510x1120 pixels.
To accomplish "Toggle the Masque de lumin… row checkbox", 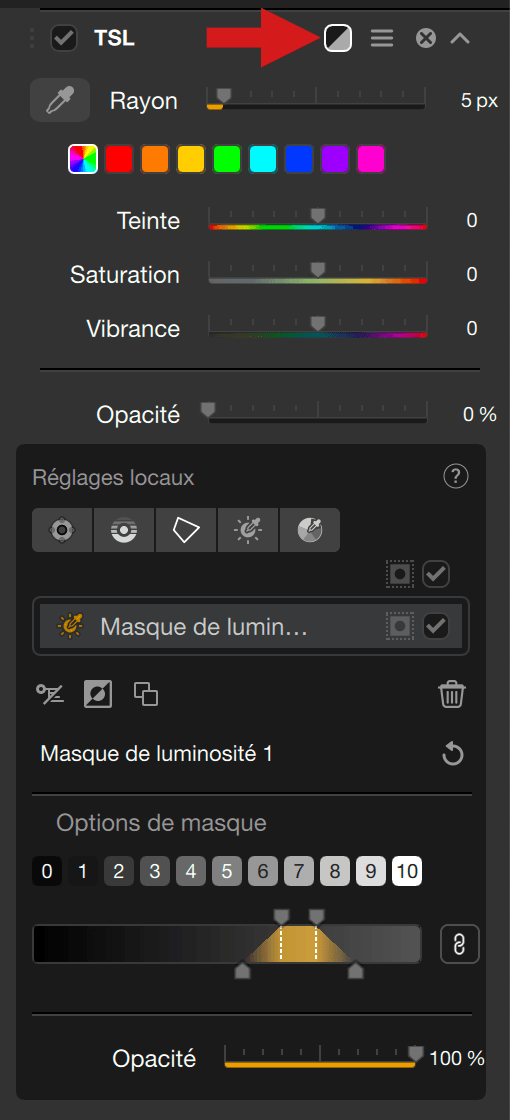I will click(436, 626).
